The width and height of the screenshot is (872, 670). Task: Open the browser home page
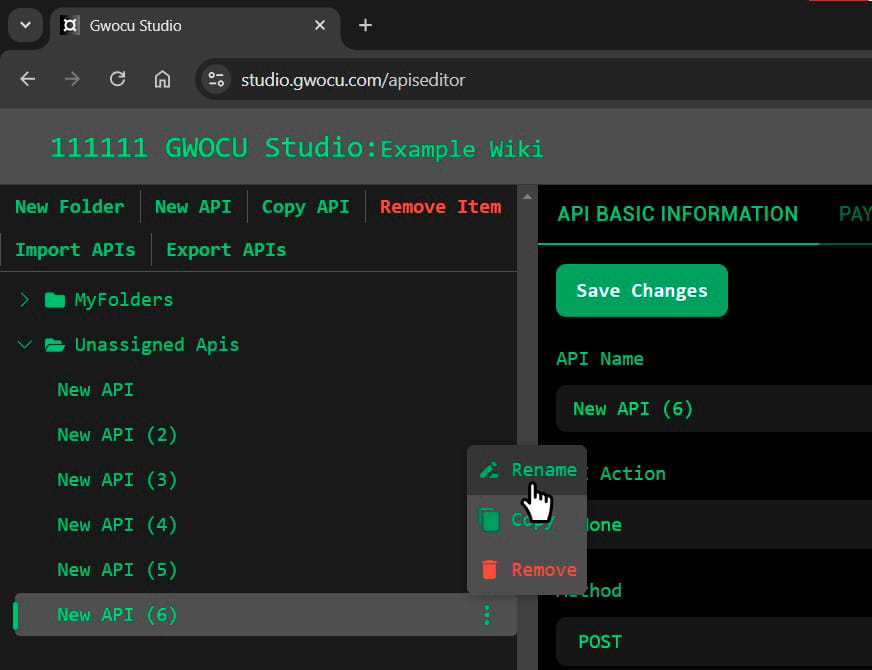click(162, 79)
